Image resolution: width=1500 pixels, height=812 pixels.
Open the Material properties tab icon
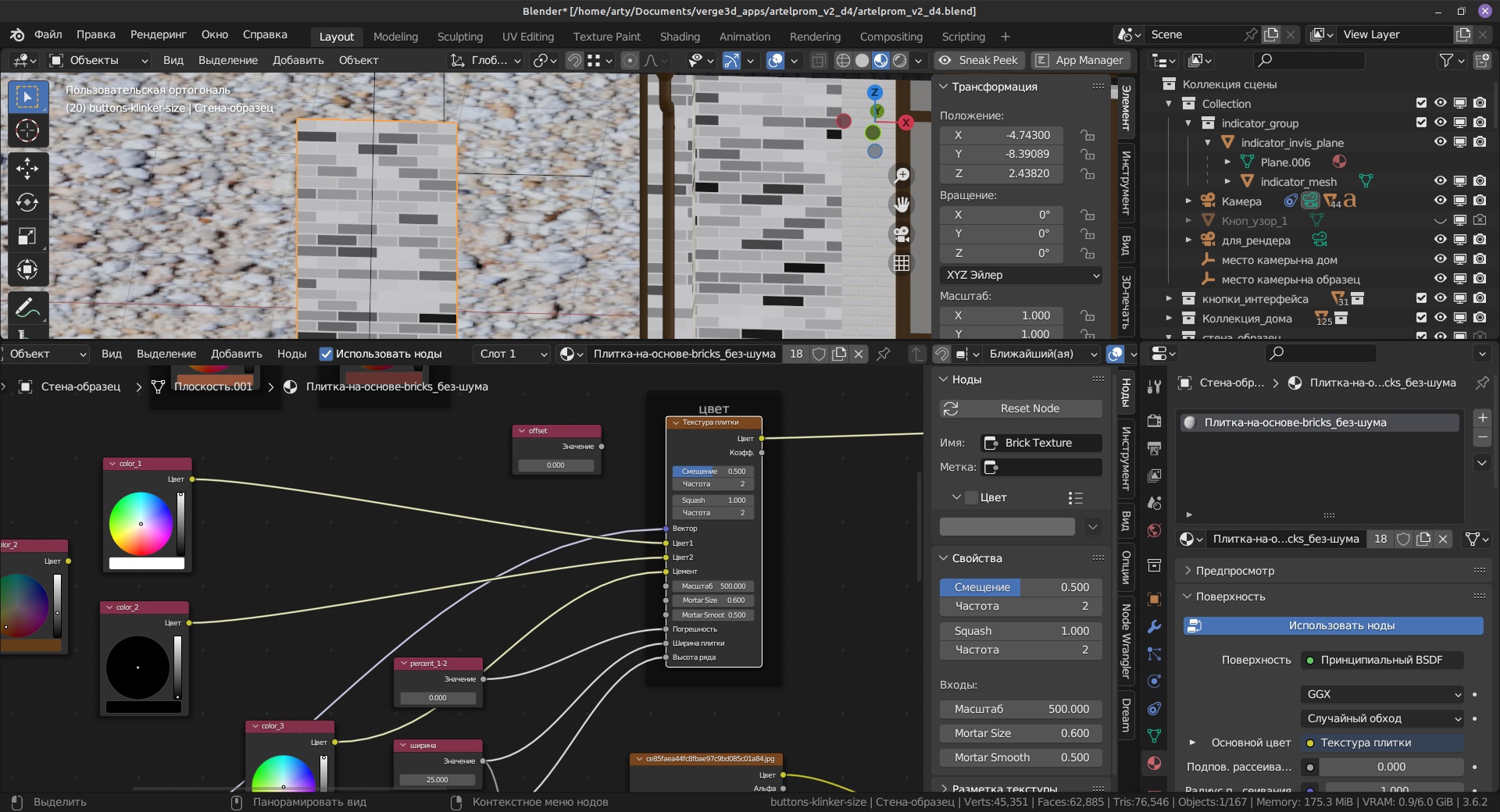(1154, 764)
